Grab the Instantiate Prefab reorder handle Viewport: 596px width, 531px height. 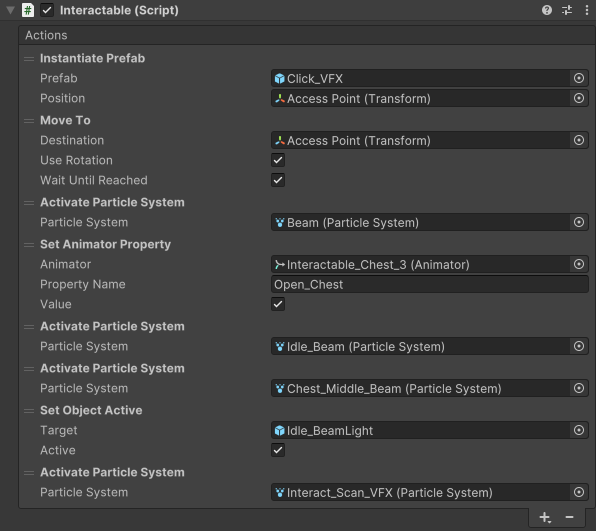[29, 59]
